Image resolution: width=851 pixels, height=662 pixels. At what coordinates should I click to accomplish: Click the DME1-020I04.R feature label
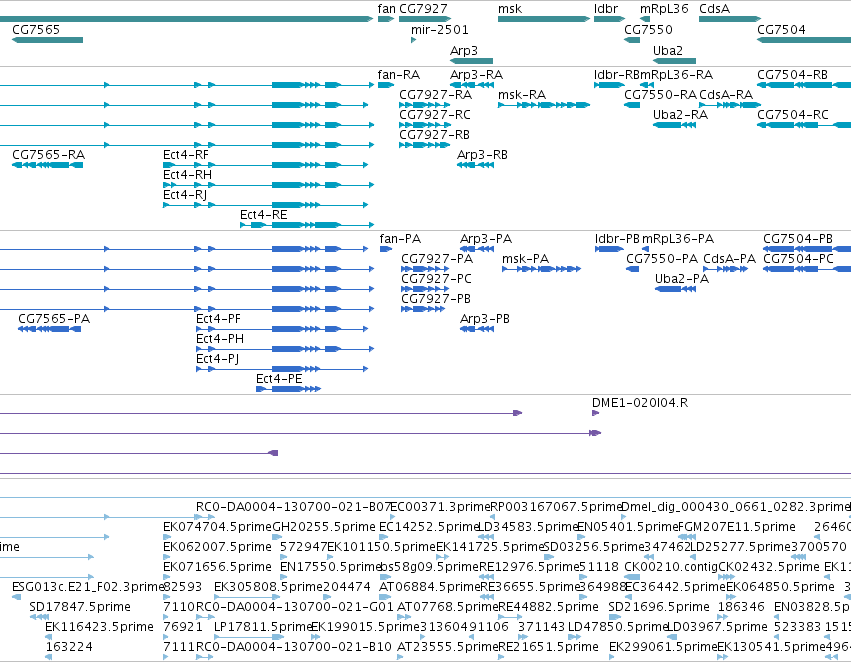(640, 403)
